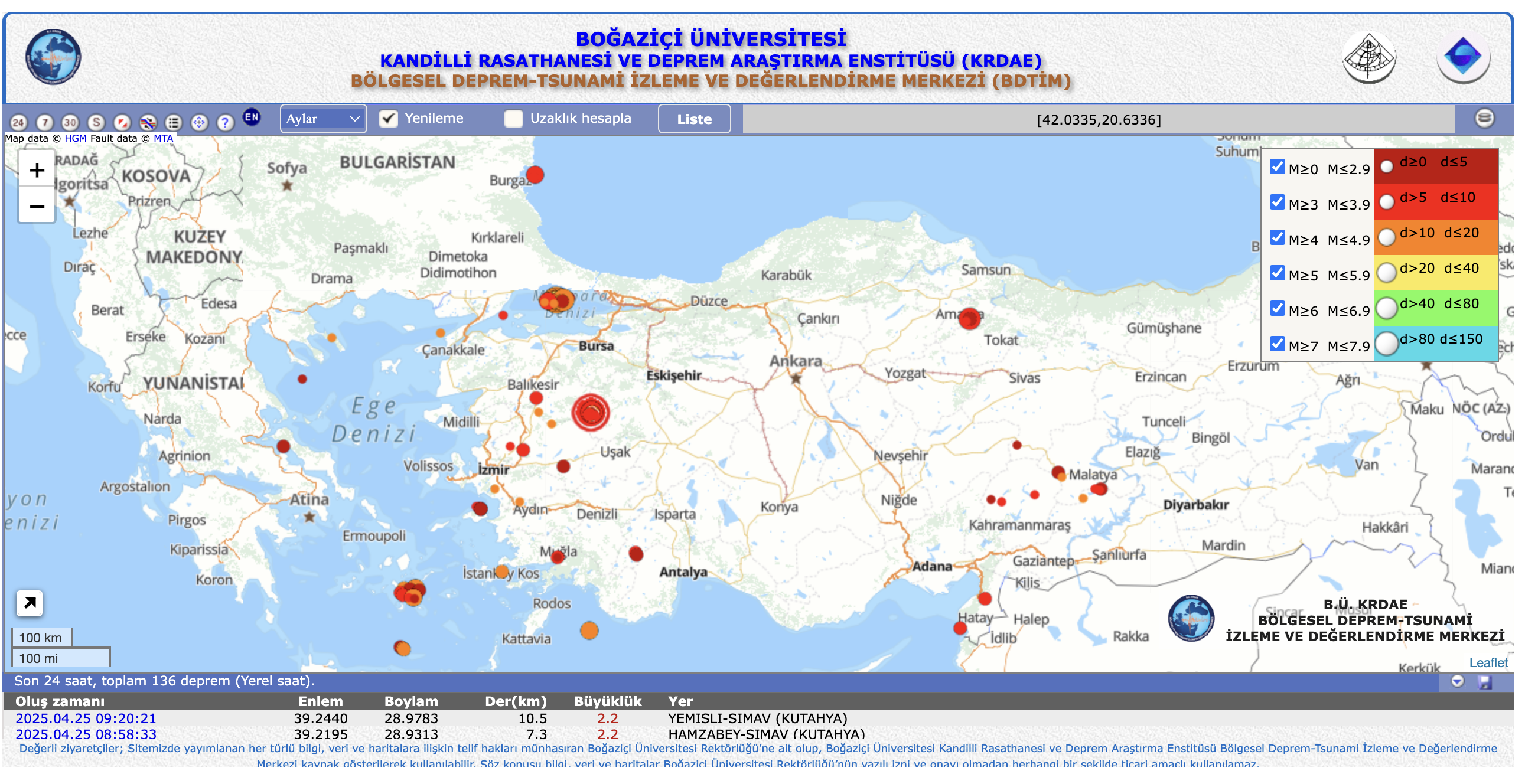
Task: Open earthquake 2025.04.25 09:20:21 link
Action: click(86, 718)
